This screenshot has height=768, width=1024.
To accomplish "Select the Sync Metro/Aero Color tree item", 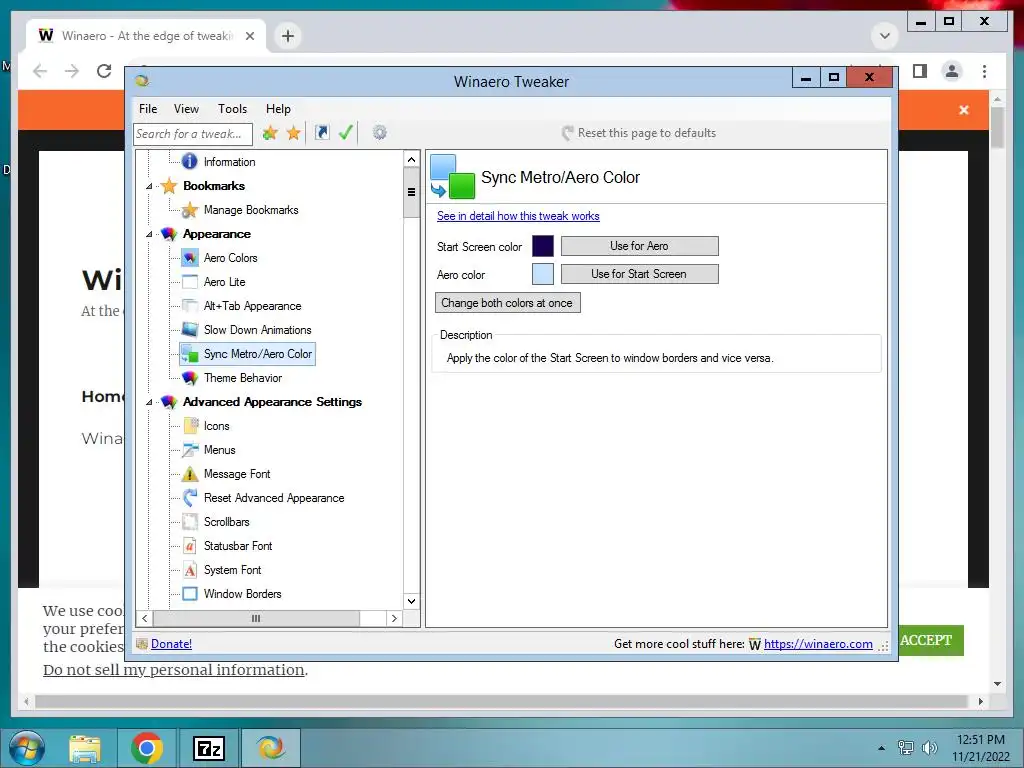I will (x=248, y=354).
